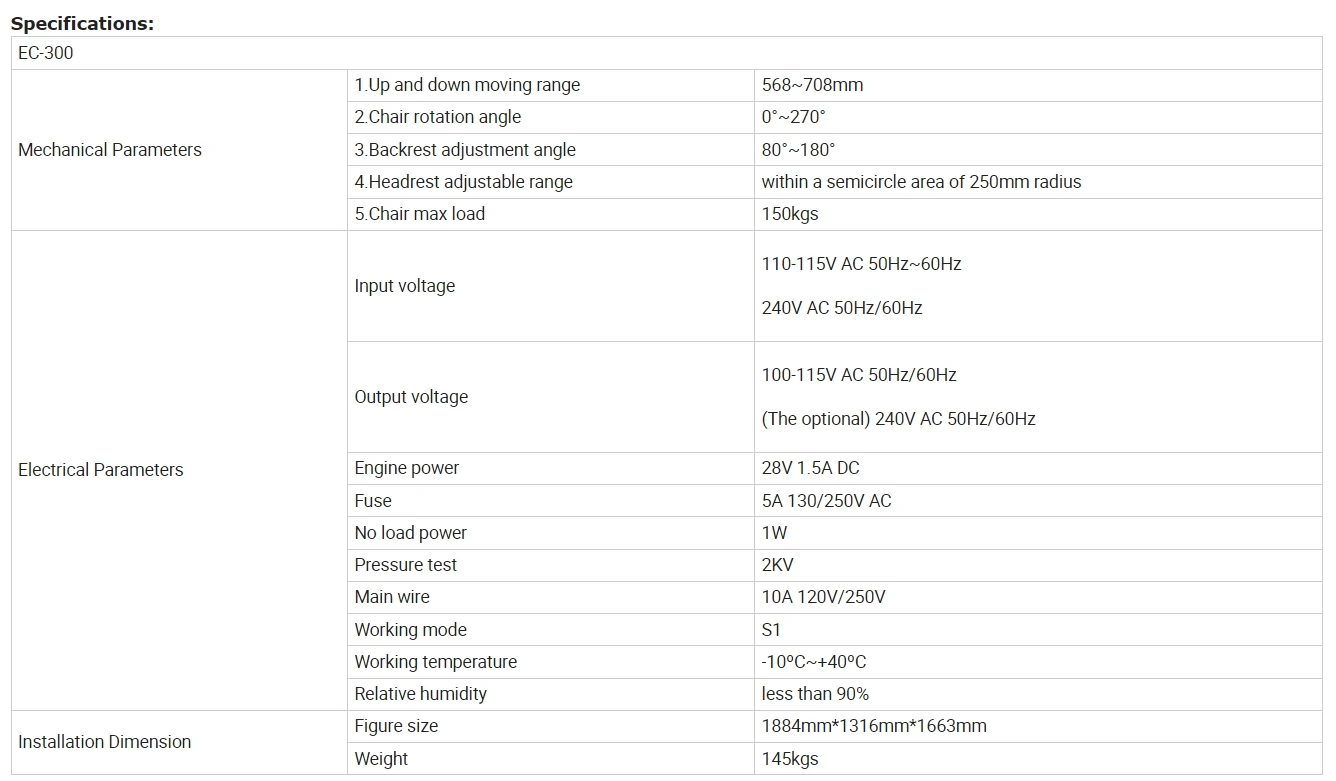Image resolution: width=1336 pixels, height=781 pixels.
Task: Click the Specifications heading
Action: point(82,24)
